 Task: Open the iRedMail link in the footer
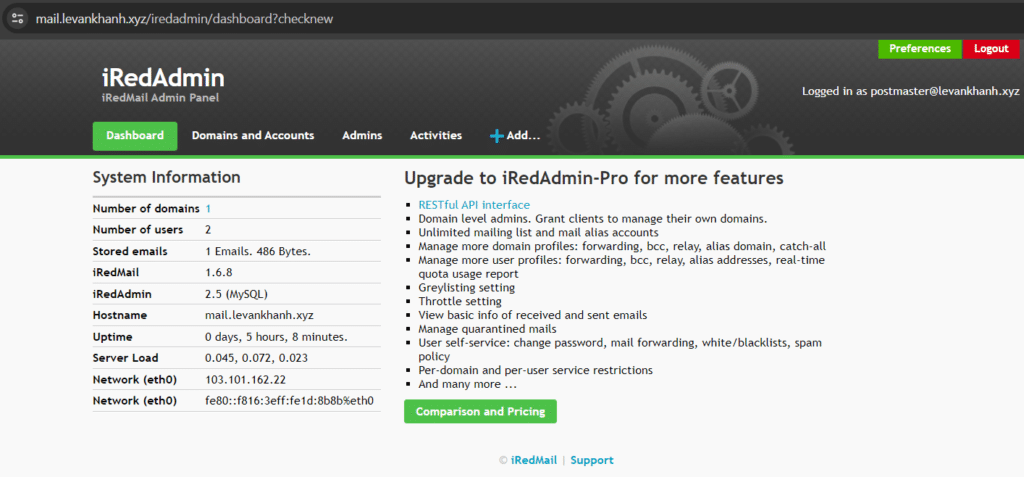(533, 460)
